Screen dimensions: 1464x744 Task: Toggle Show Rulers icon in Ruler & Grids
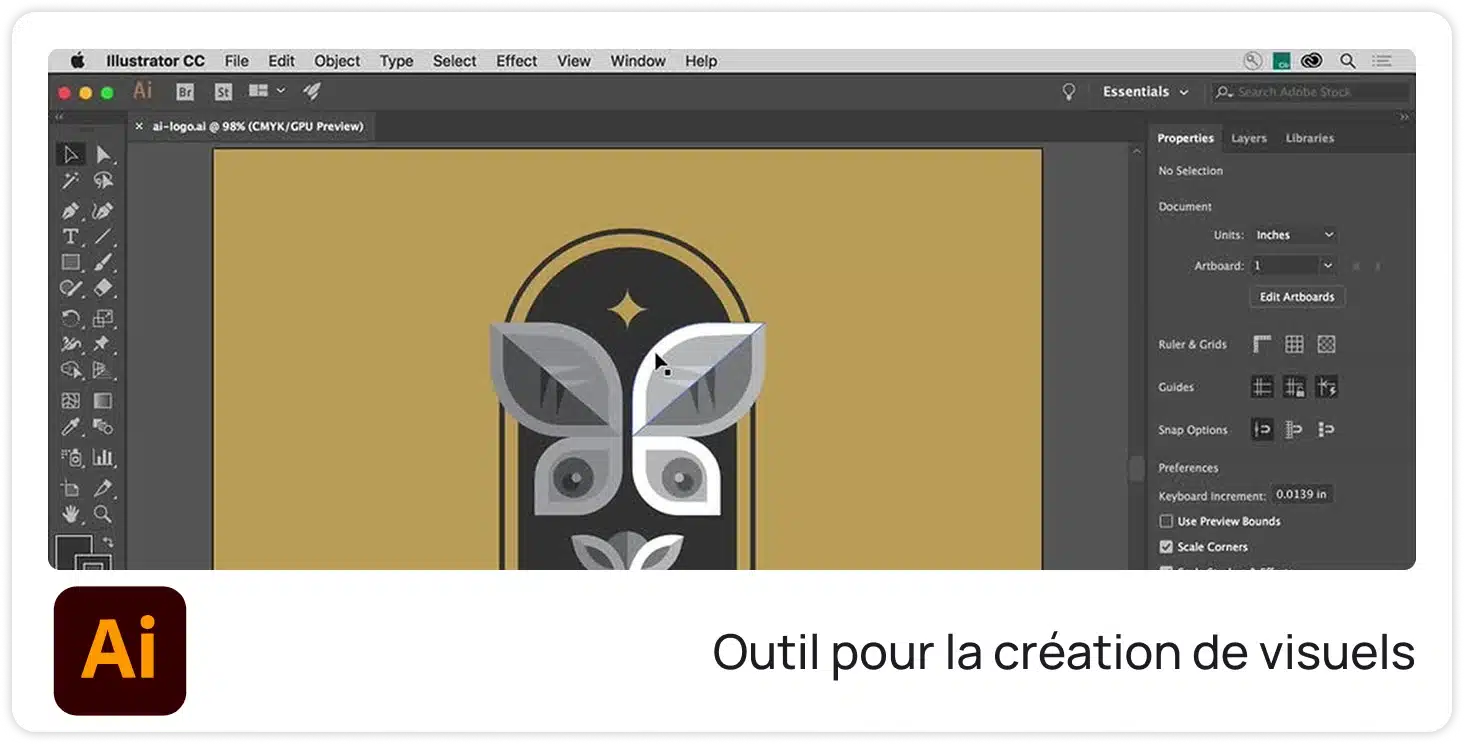tap(1263, 344)
